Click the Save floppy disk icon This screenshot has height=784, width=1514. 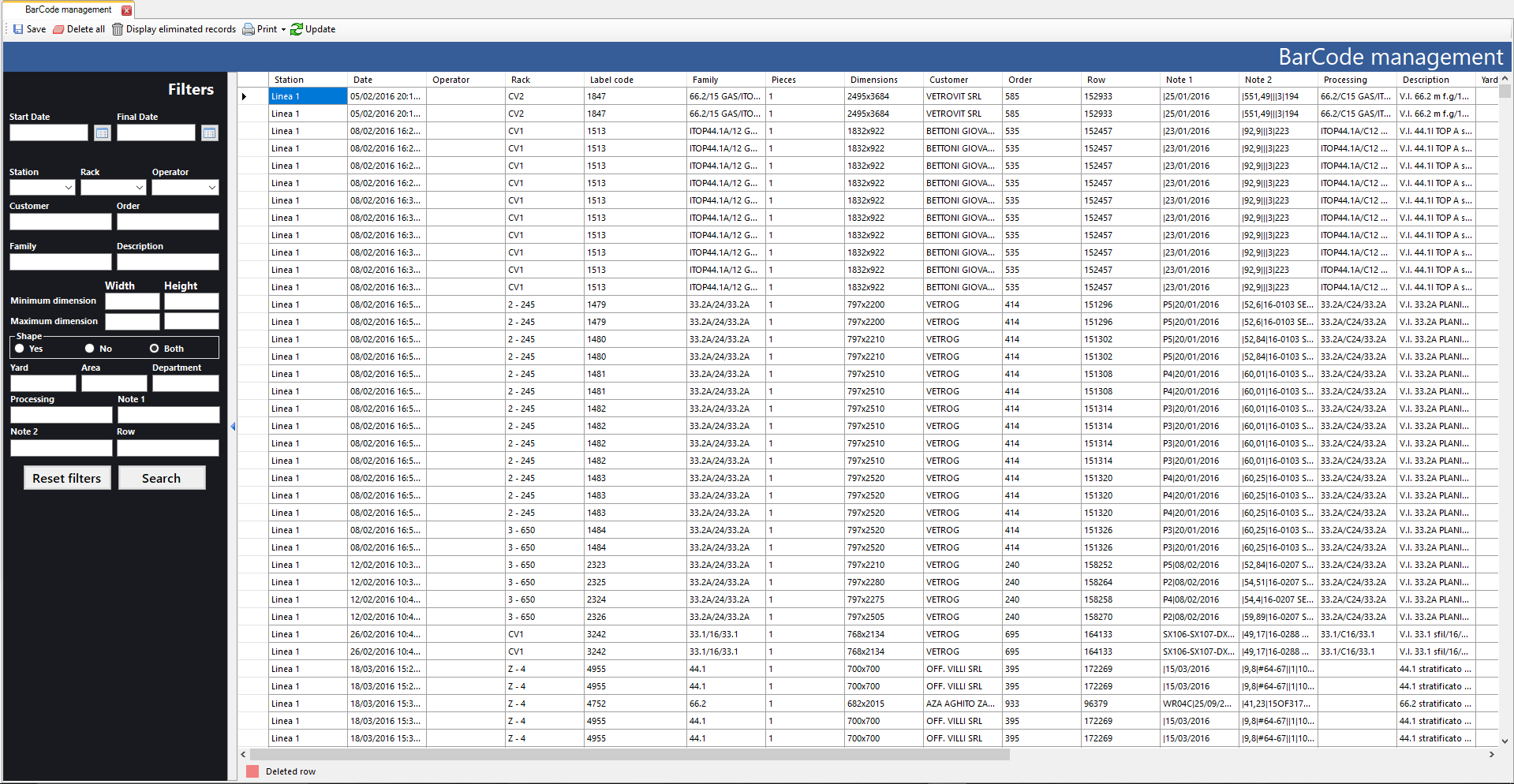(x=18, y=29)
